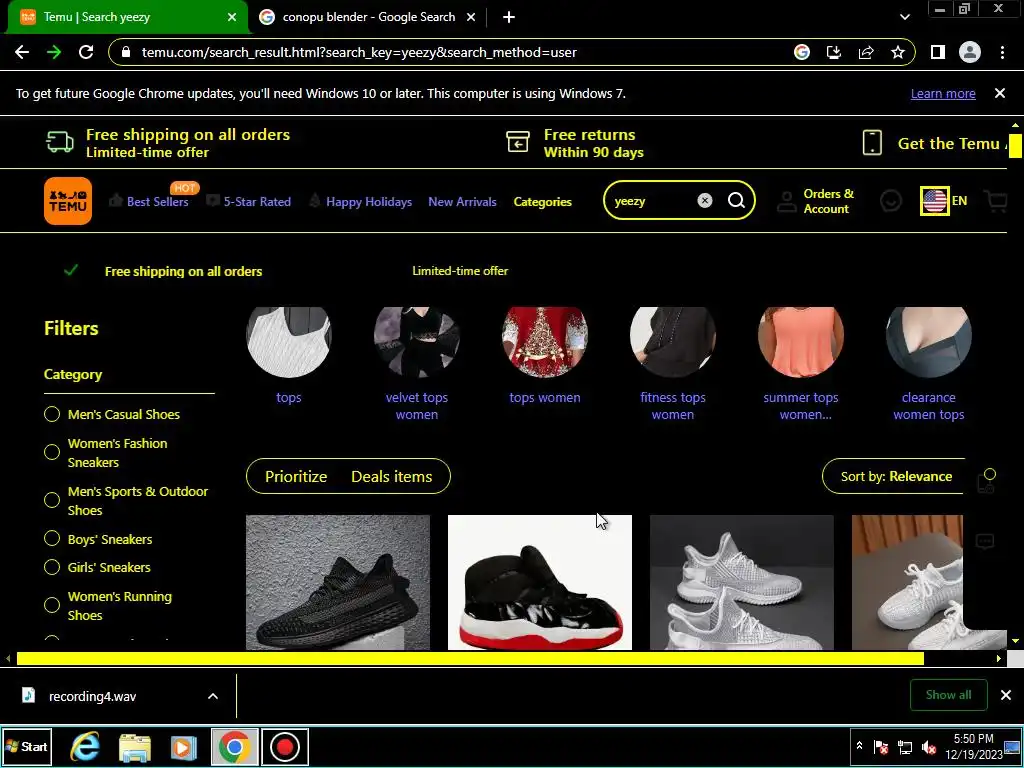Click the browser back arrow
1024x768 pixels.
click(x=22, y=52)
